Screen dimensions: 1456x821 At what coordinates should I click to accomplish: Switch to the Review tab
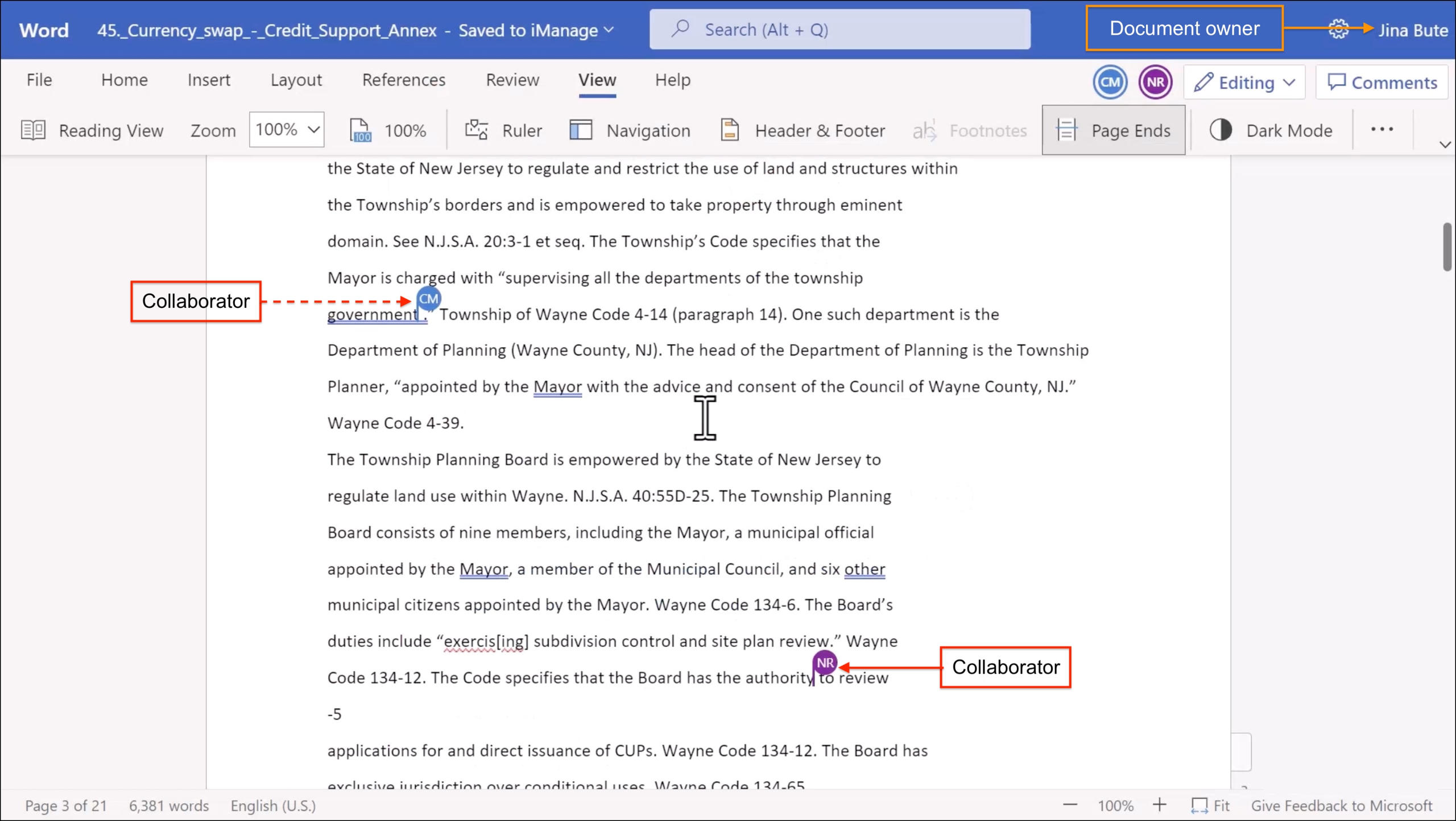(512, 80)
